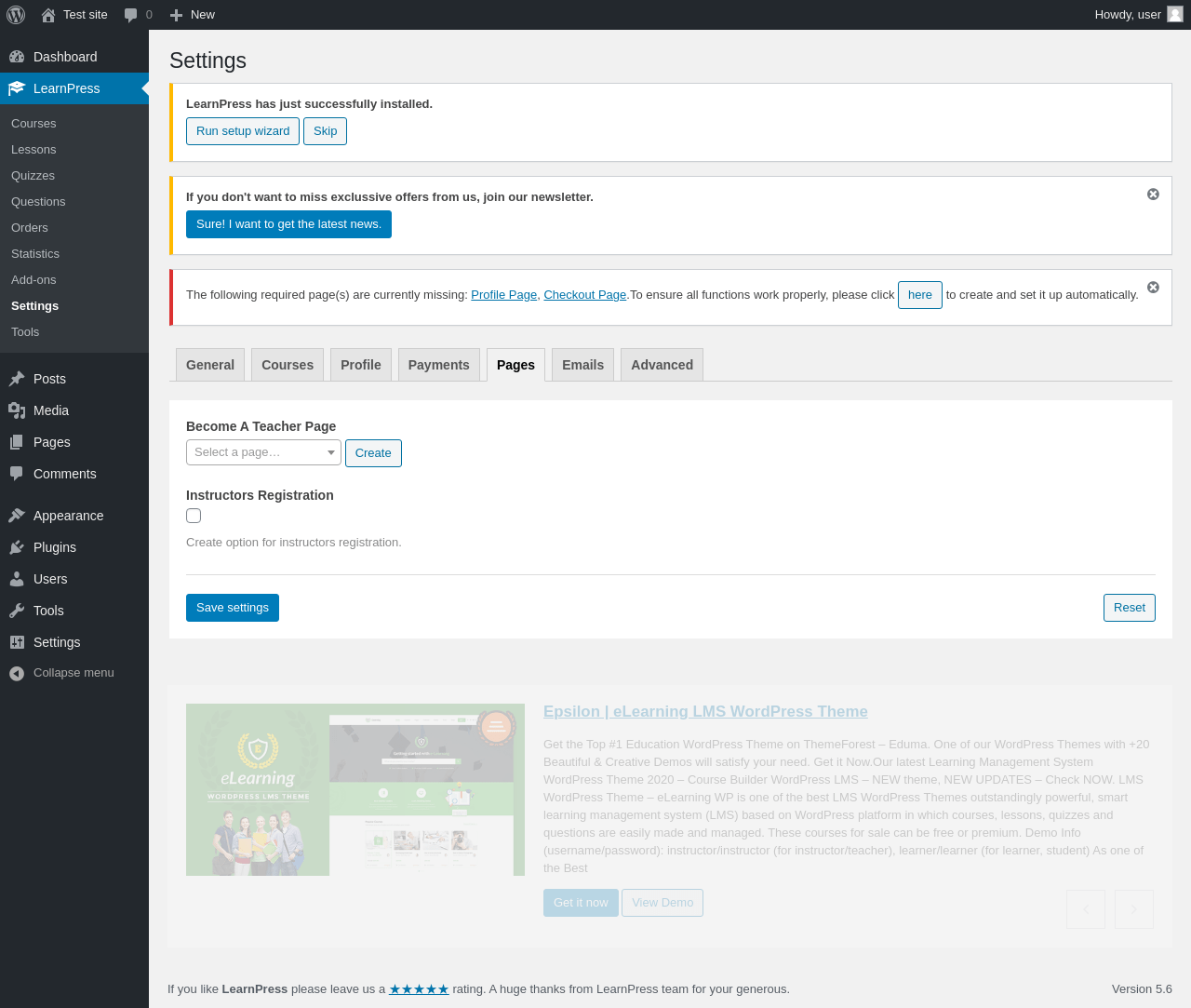Viewport: 1191px width, 1008px height.
Task: Switch to the Payments tab
Action: 439,365
